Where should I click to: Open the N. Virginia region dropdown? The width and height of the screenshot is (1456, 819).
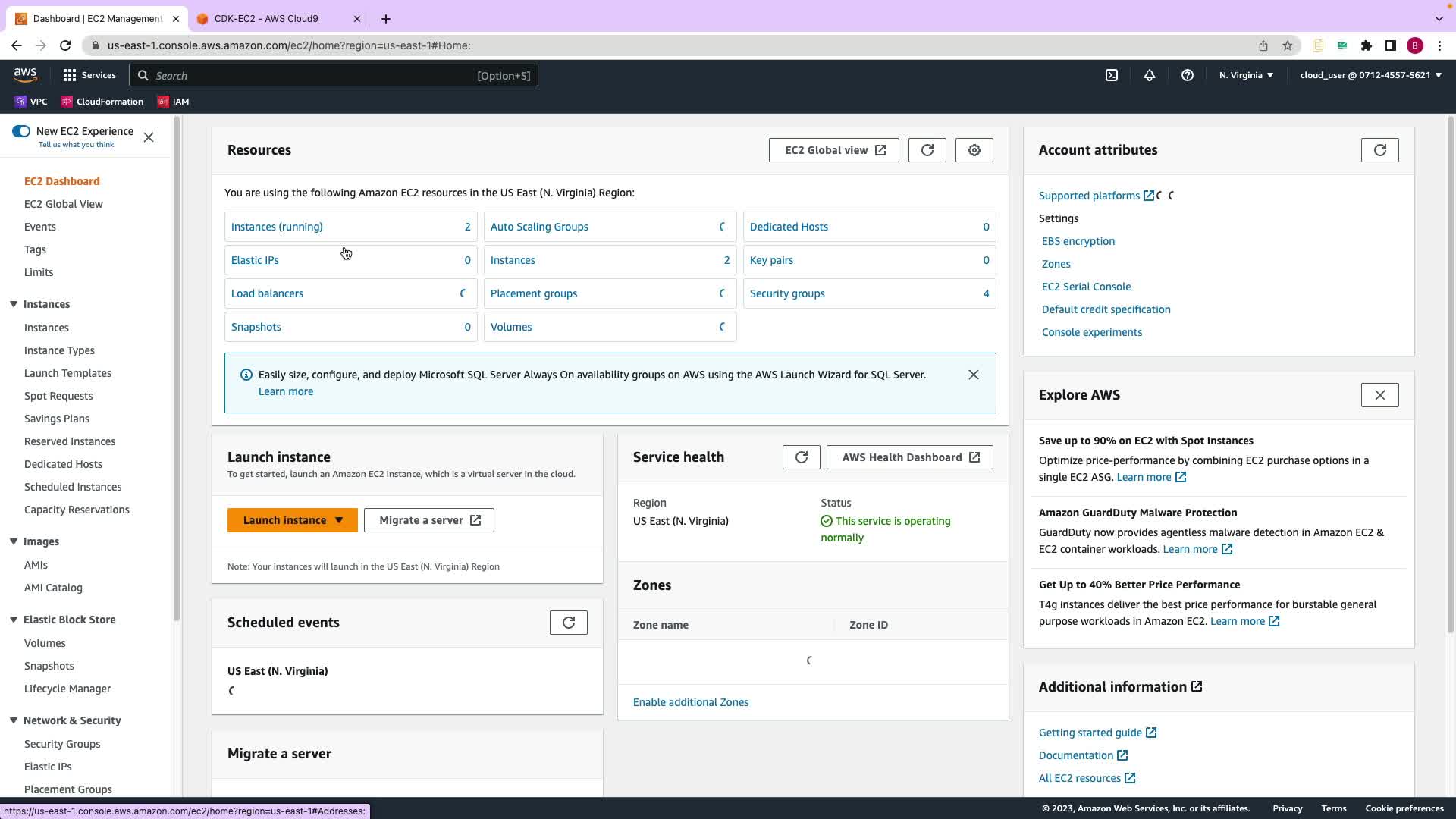[1246, 75]
